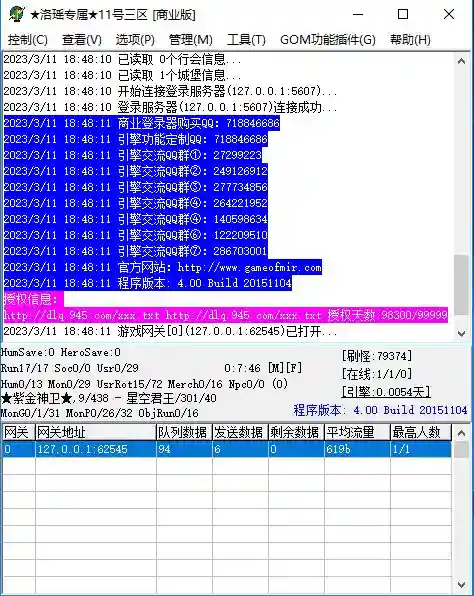474x596 pixels.
Task: Open the 工具(T) menu
Action: [x=246, y=40]
